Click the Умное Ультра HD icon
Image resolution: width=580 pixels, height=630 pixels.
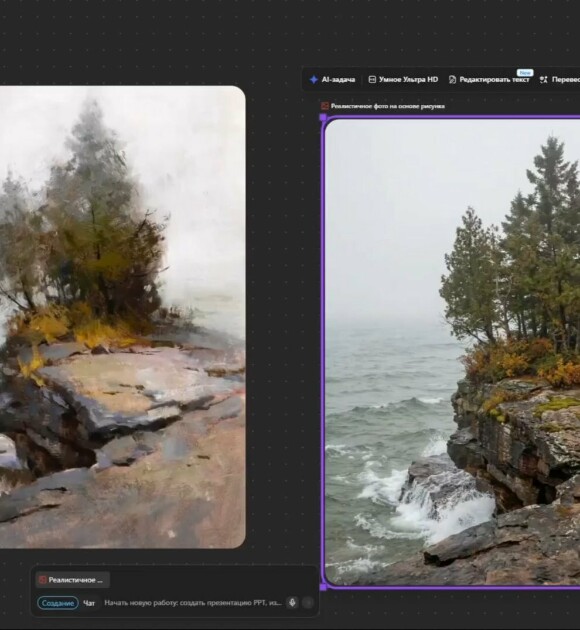click(x=372, y=80)
